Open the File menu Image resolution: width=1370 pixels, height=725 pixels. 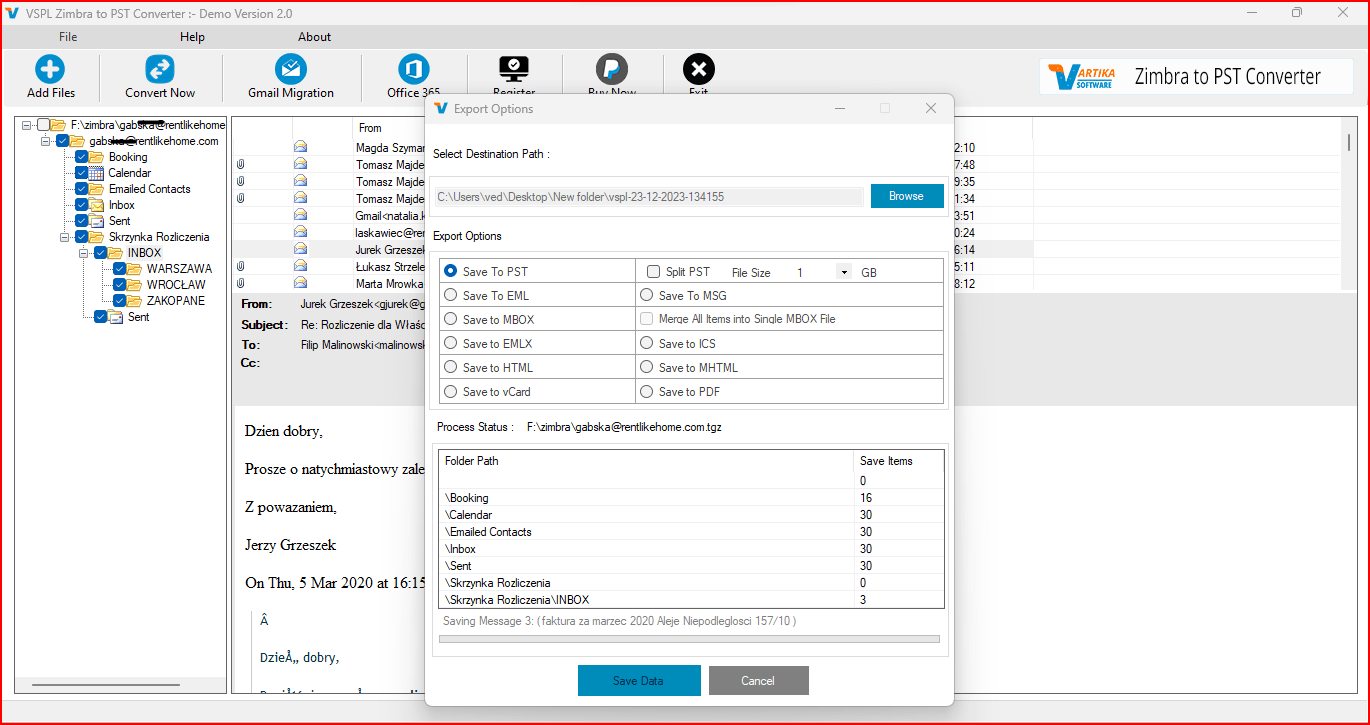point(68,37)
